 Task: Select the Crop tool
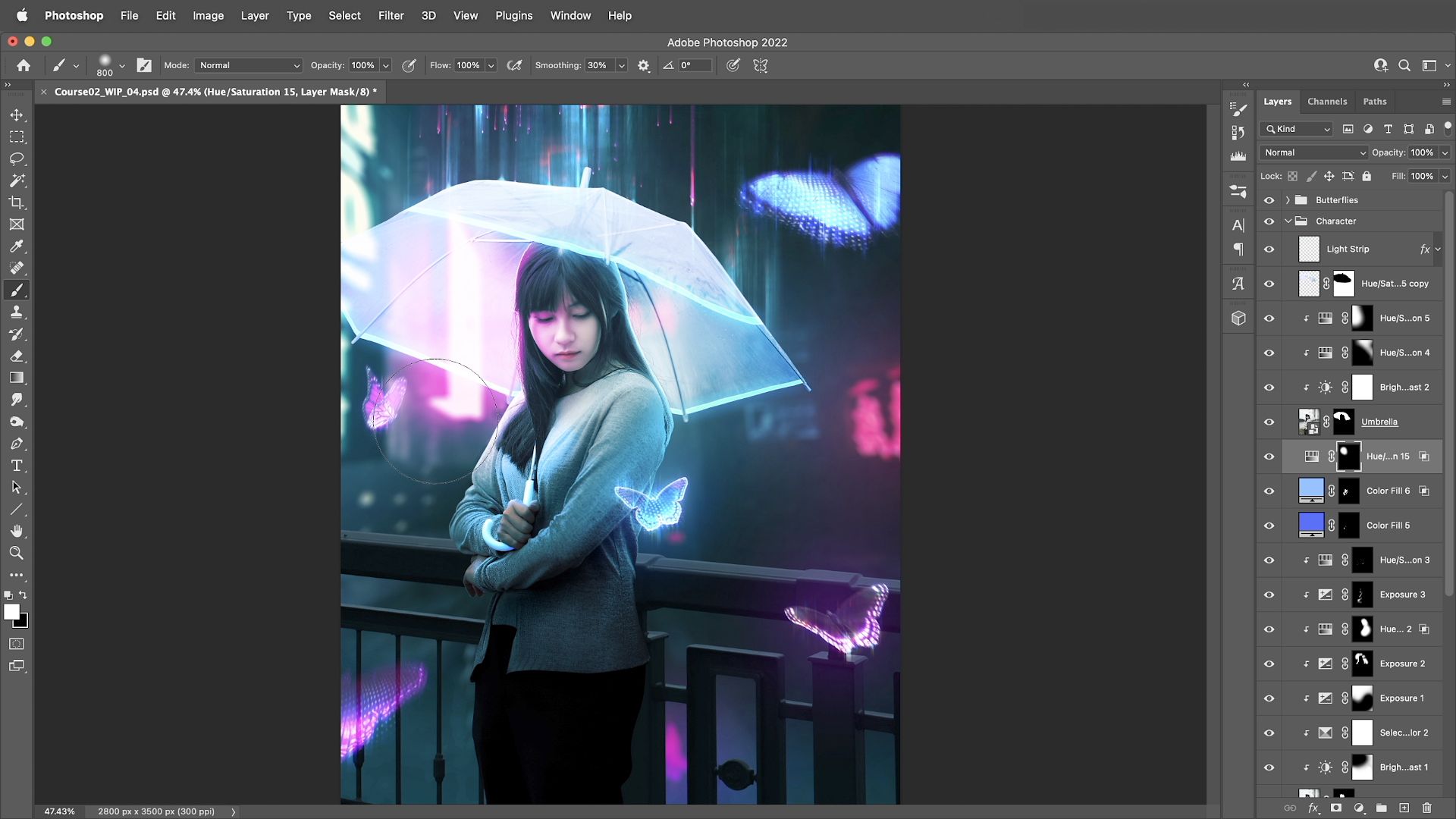(x=17, y=203)
